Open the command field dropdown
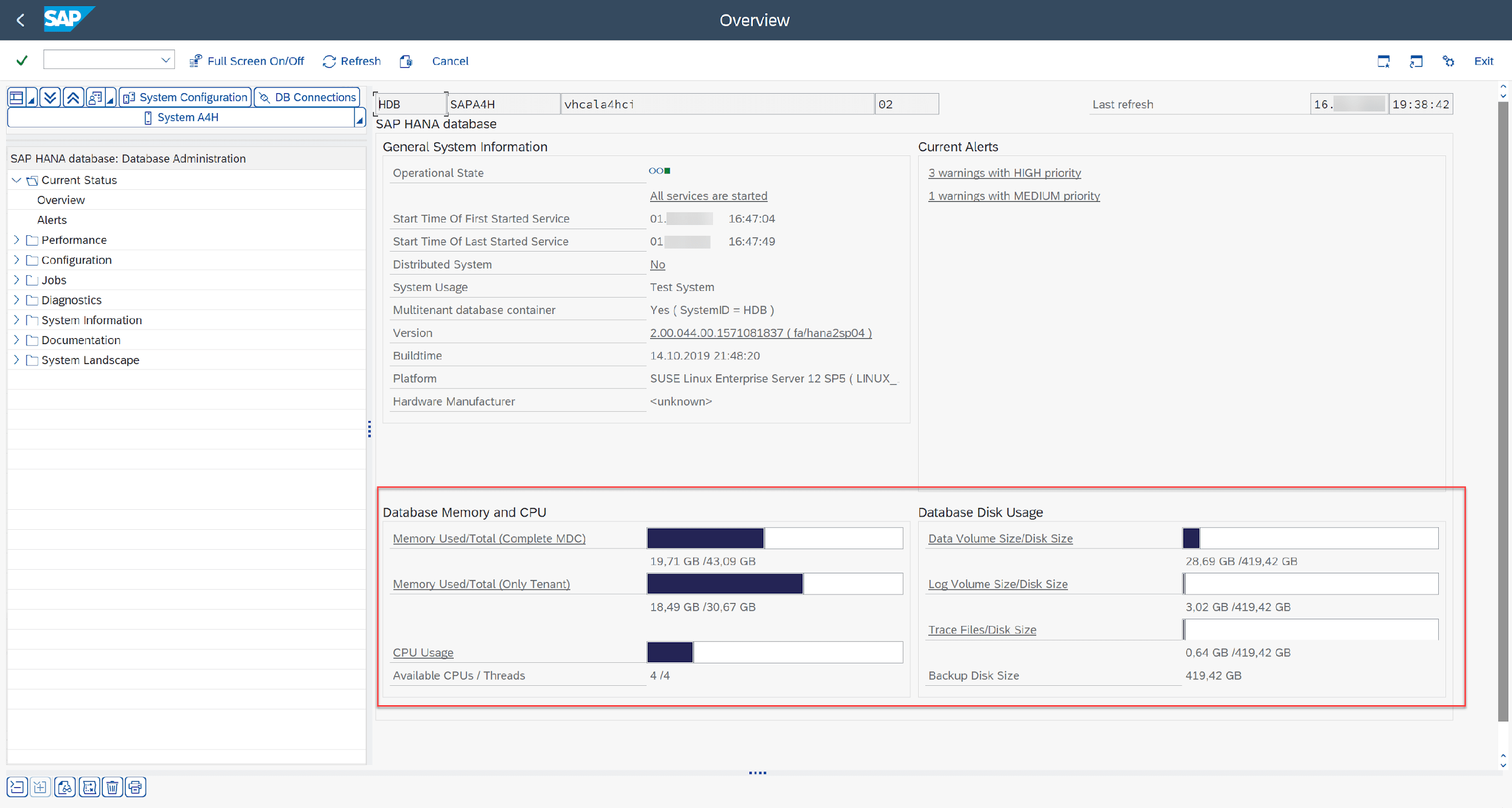The height and width of the screenshot is (808, 1512). click(x=165, y=60)
